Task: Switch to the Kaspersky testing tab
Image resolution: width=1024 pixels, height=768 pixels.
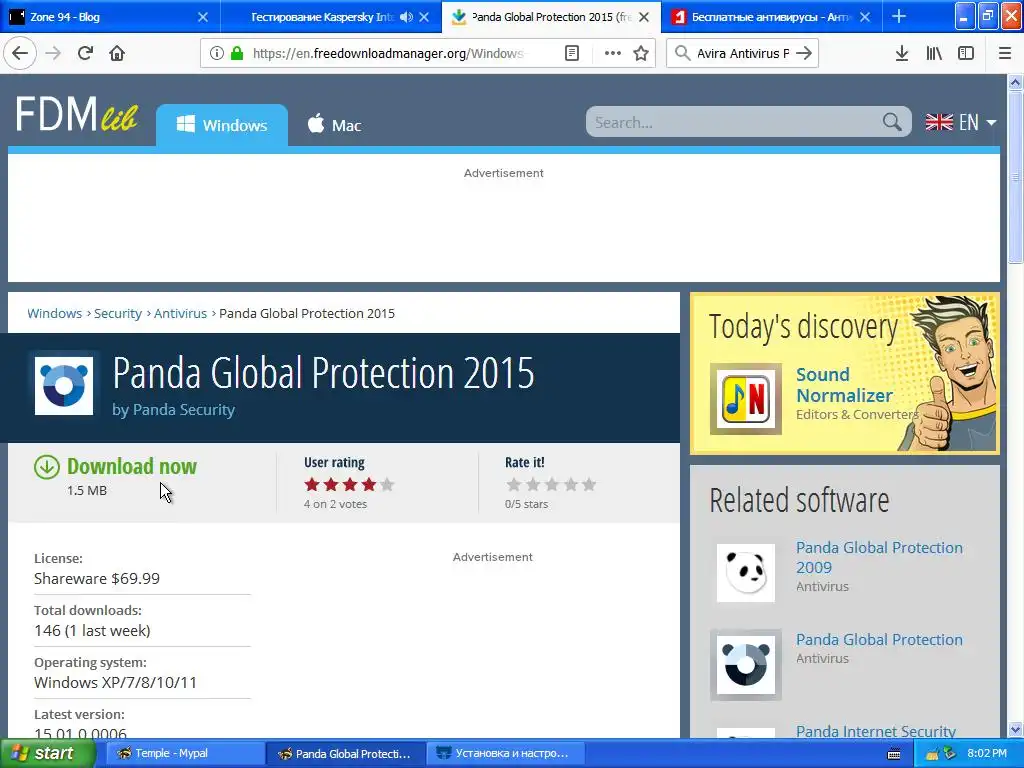Action: (x=321, y=17)
